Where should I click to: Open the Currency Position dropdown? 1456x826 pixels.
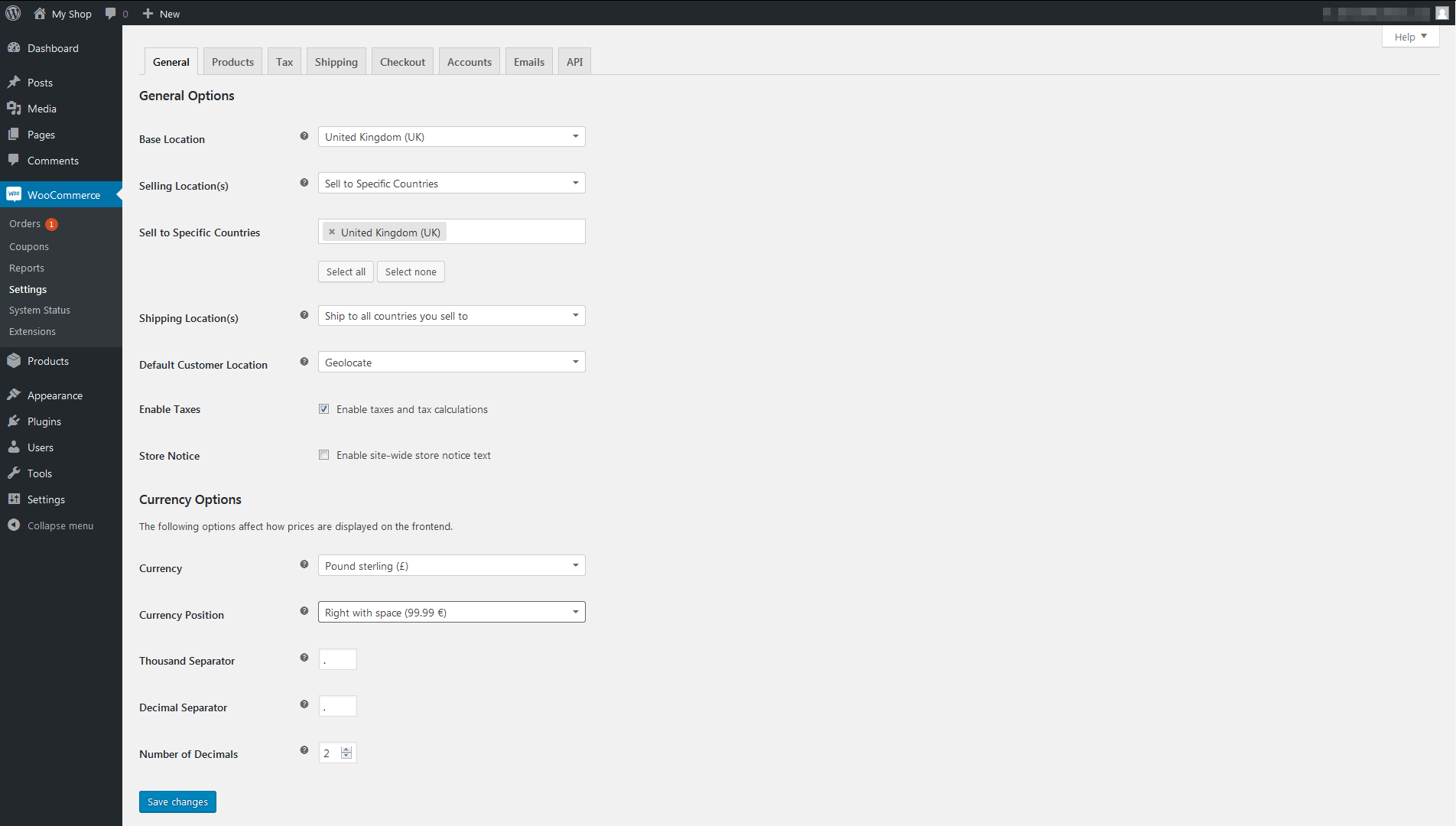[452, 613]
